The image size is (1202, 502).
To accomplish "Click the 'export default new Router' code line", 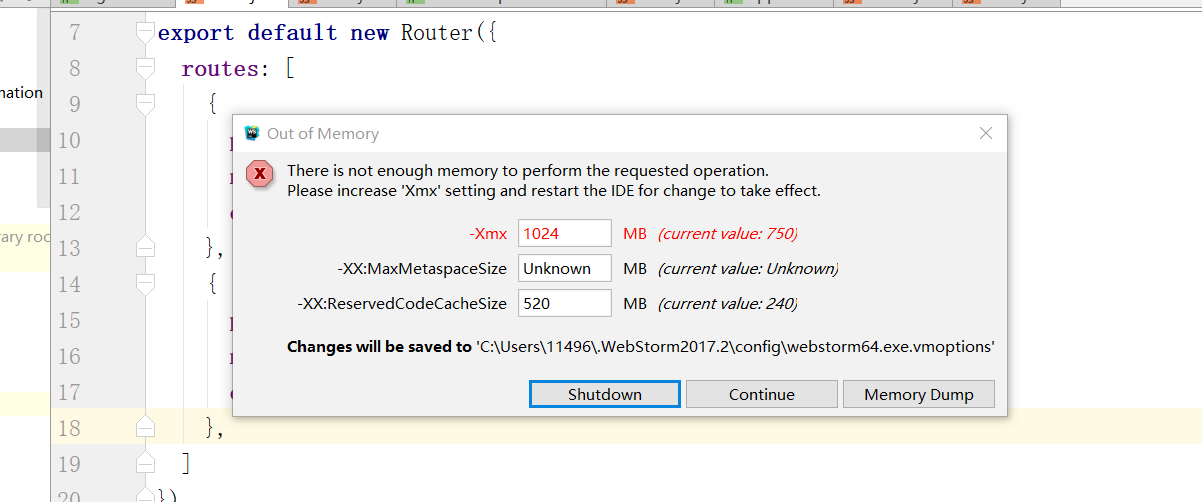I will (327, 32).
